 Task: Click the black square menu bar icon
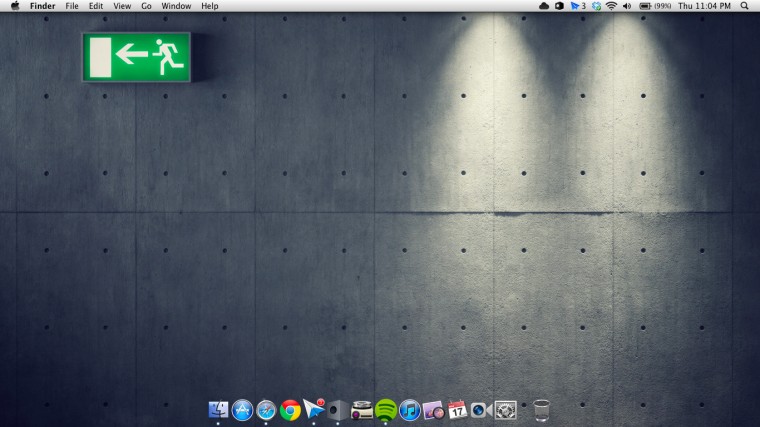tap(559, 6)
